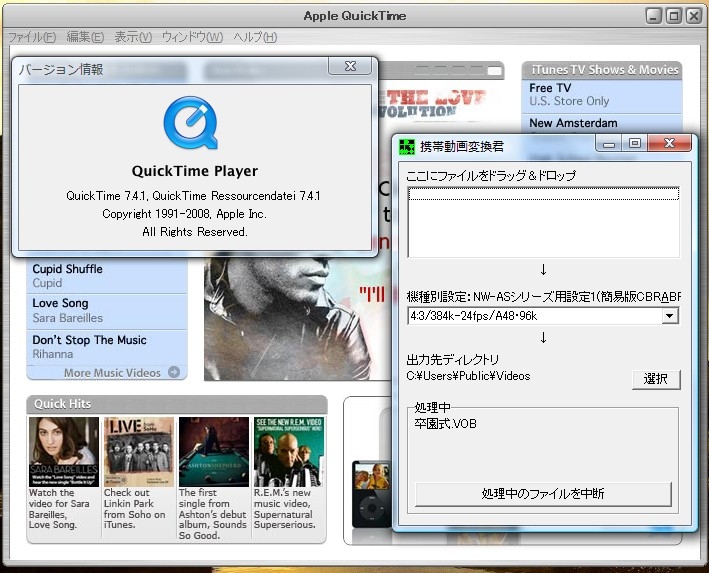Image resolution: width=709 pixels, height=573 pixels.
Task: Click 'Check out Linkin Park' caption
Action: coord(134,509)
